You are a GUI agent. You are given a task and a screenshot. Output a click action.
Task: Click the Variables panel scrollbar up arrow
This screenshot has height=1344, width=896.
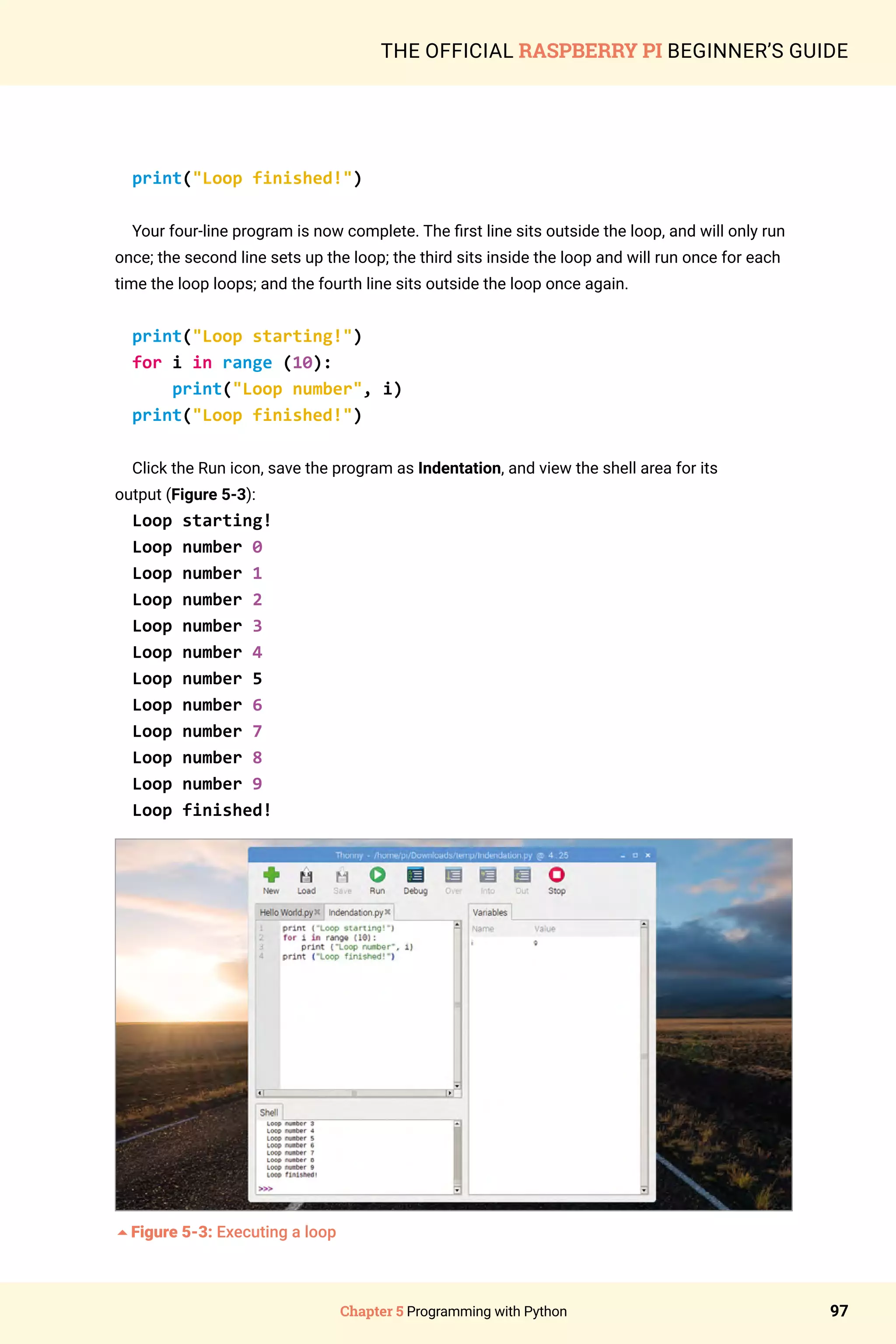[x=644, y=924]
